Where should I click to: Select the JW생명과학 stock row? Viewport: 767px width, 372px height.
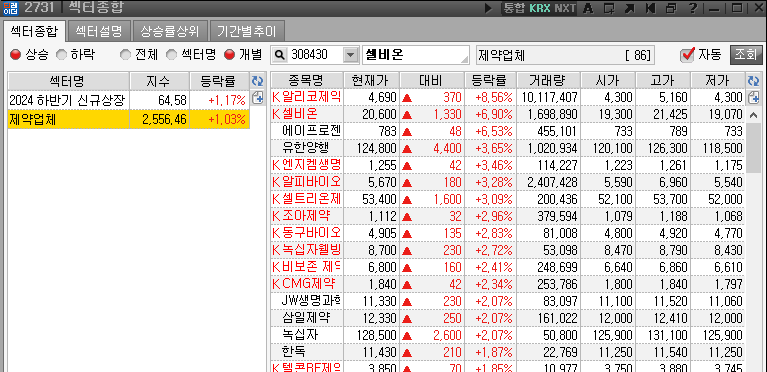click(x=508, y=301)
